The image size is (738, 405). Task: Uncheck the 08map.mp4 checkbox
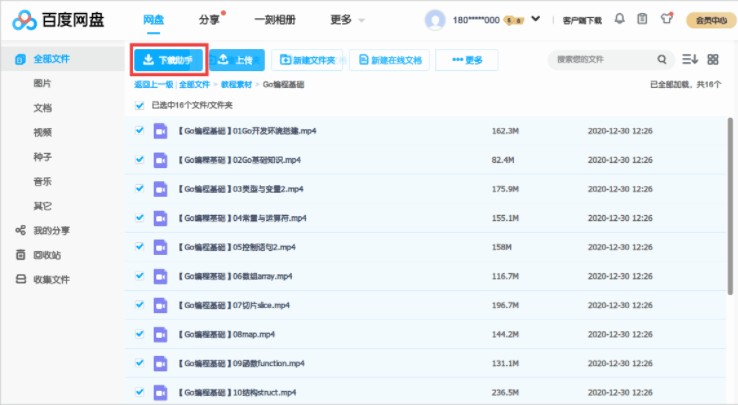[139, 334]
